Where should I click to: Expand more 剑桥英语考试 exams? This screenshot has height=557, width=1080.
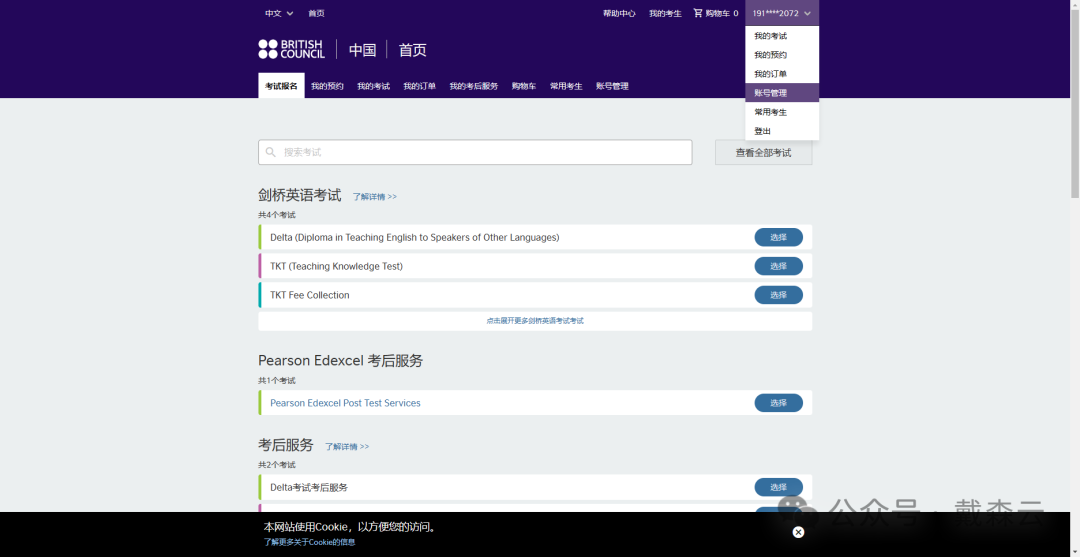point(535,321)
